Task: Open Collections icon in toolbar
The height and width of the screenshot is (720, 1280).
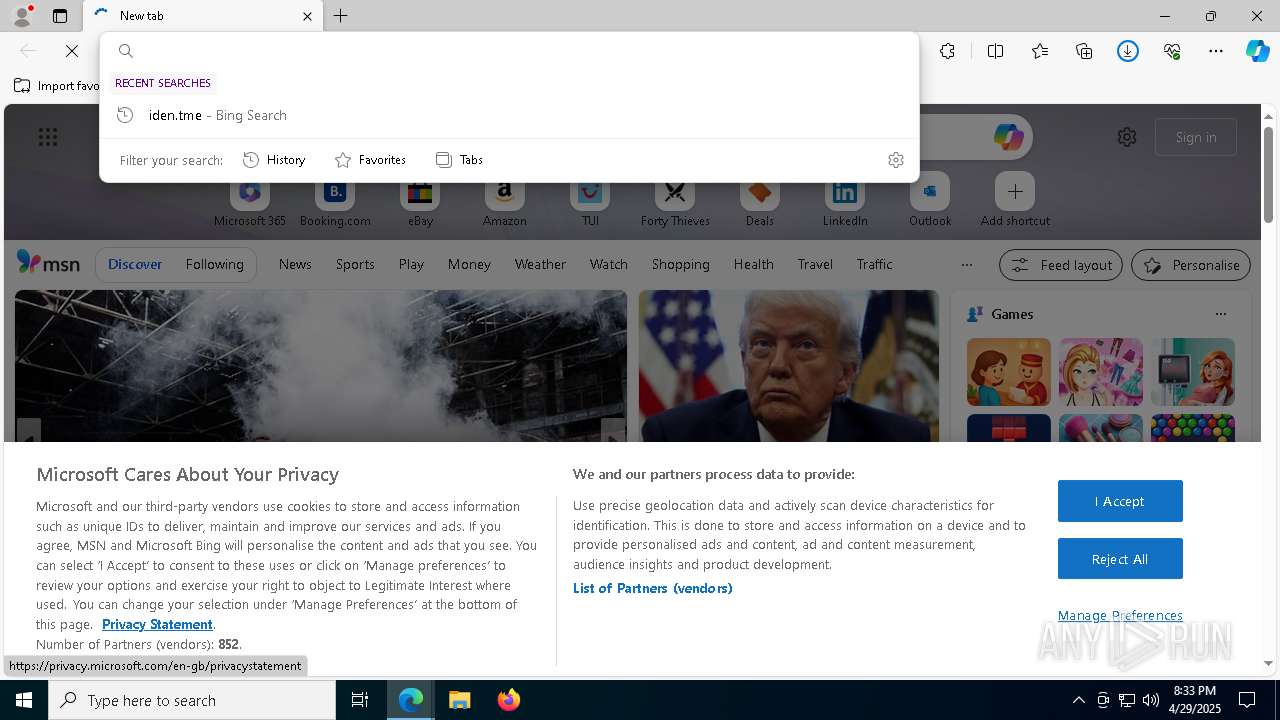Action: (1084, 51)
